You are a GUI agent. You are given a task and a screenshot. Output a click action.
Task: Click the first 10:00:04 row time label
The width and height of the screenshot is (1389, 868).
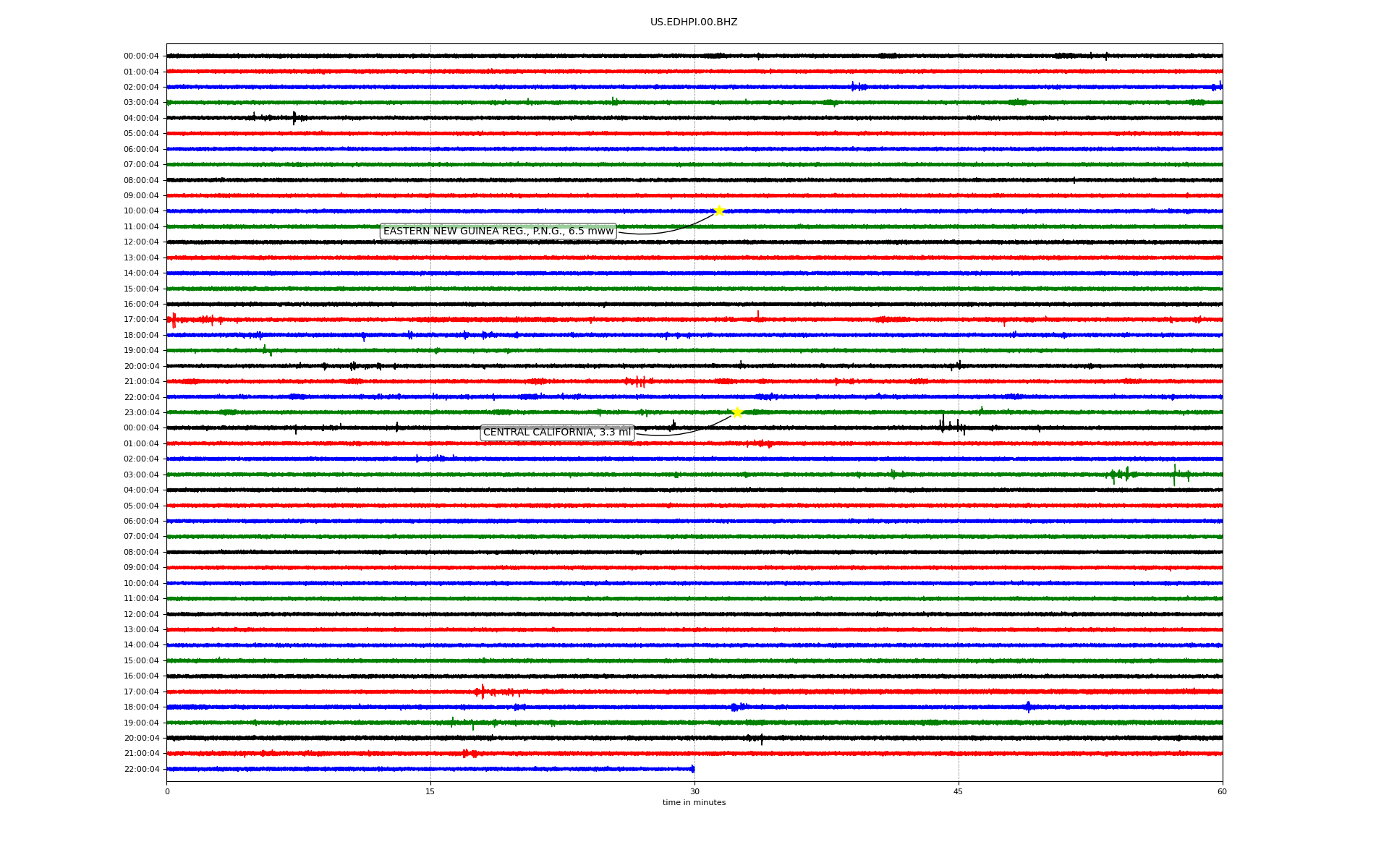[141, 211]
